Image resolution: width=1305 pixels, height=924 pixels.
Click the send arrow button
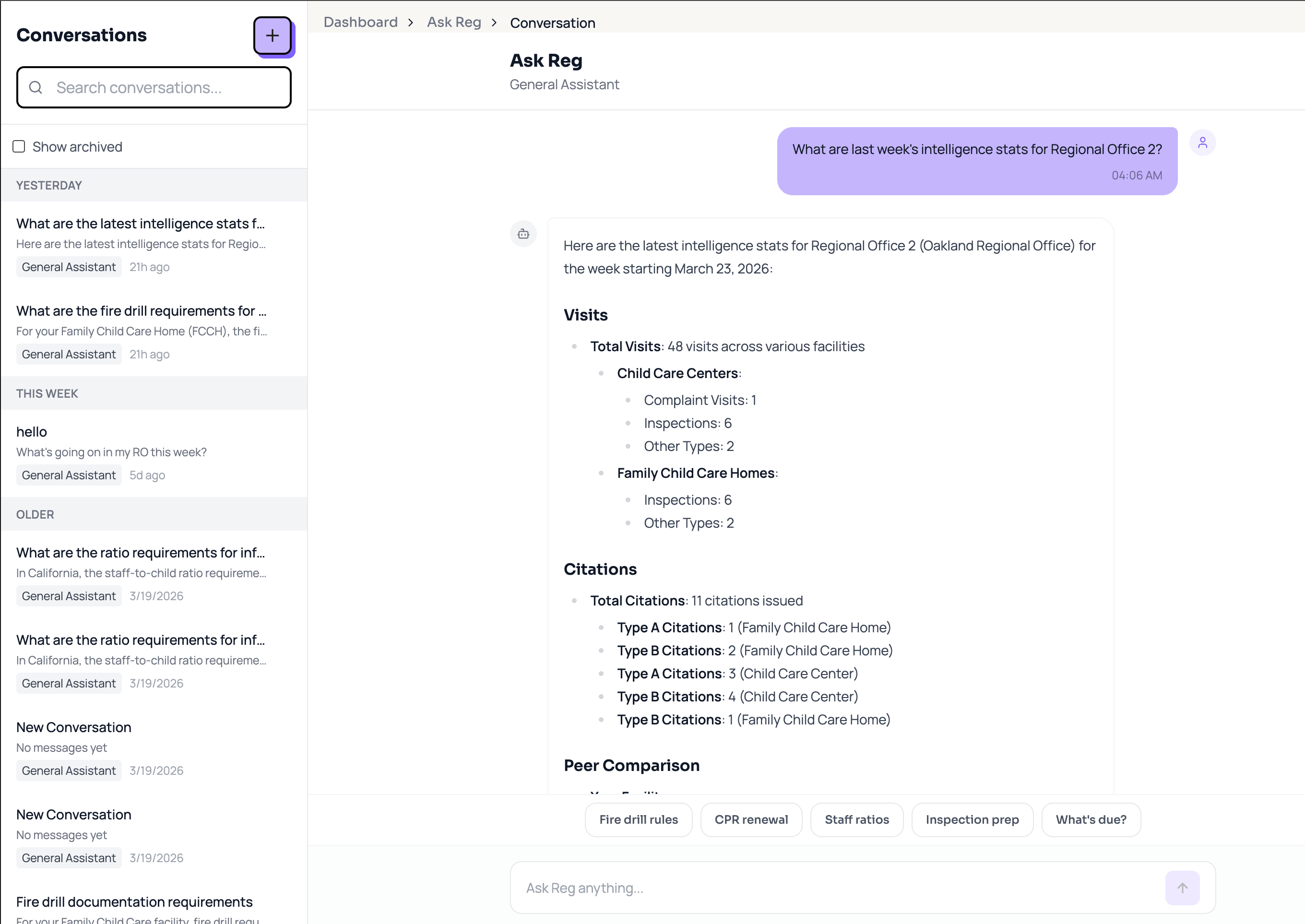pyautogui.click(x=1182, y=888)
